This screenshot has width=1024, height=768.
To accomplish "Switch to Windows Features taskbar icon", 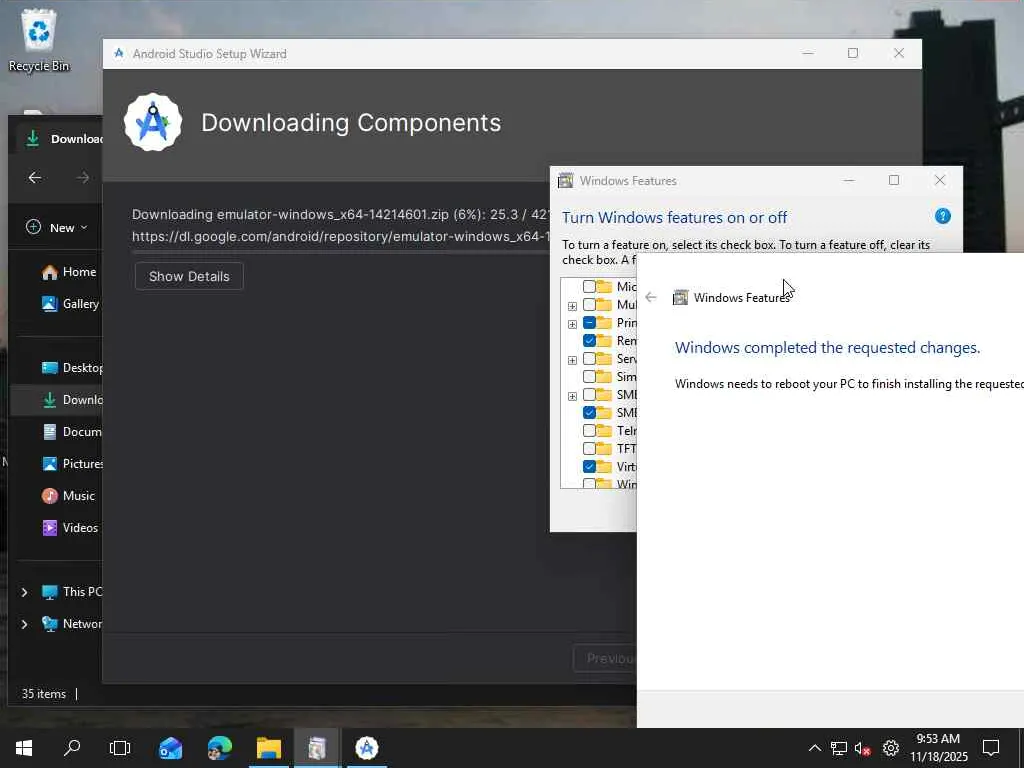I will 317,748.
